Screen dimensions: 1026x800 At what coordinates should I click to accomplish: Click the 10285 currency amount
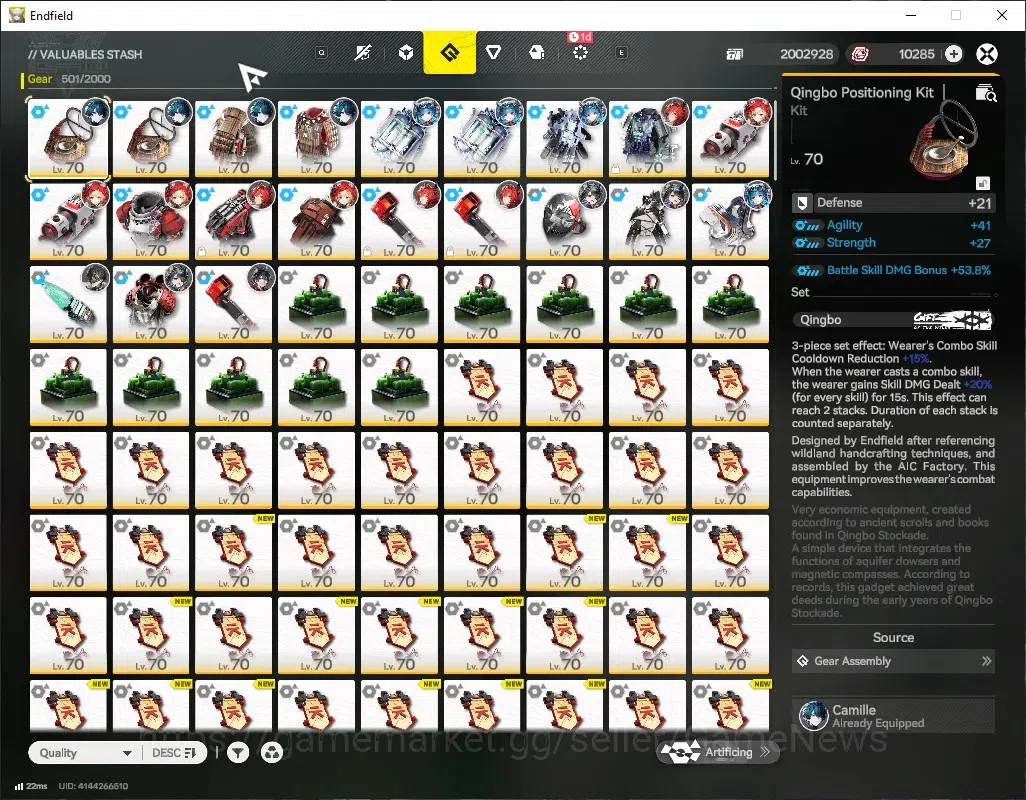point(916,54)
